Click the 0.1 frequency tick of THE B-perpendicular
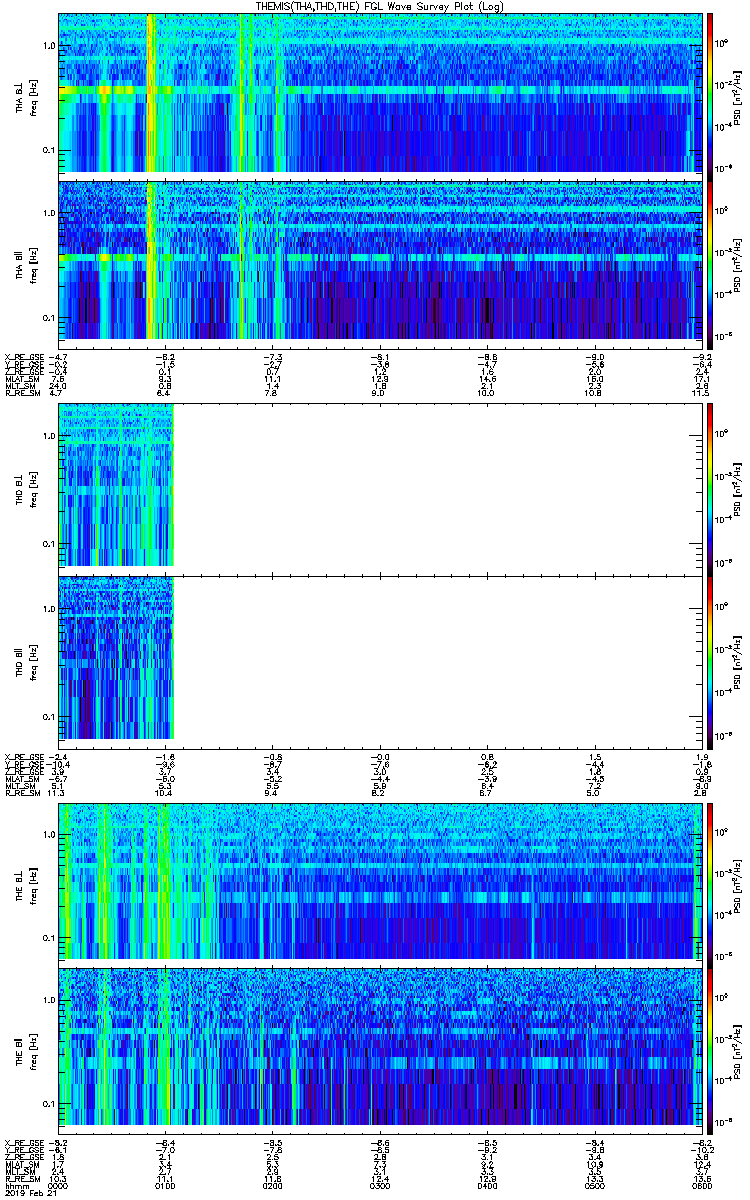This screenshot has height=1200, width=750. tap(49, 937)
